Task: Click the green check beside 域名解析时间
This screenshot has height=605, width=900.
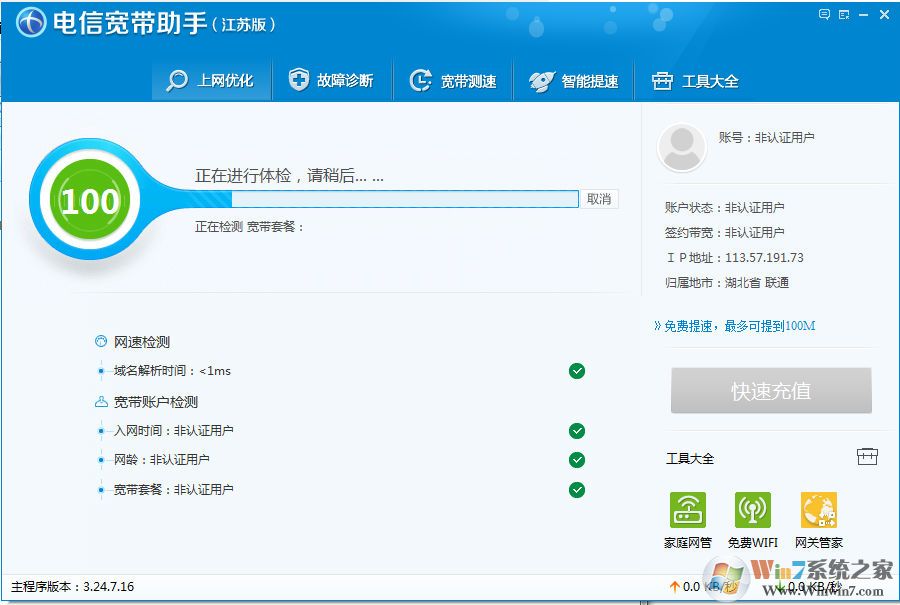Action: click(577, 371)
